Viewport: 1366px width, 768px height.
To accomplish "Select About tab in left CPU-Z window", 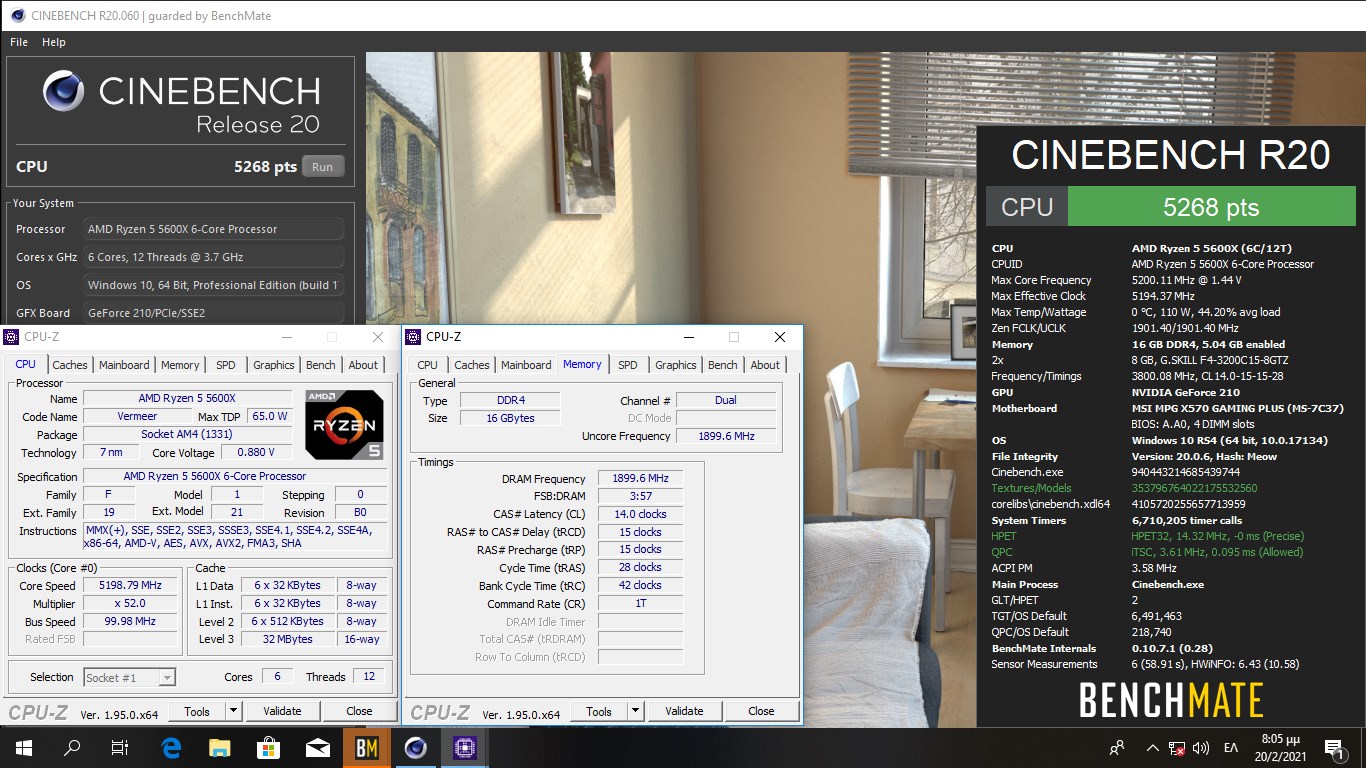I will click(x=364, y=365).
